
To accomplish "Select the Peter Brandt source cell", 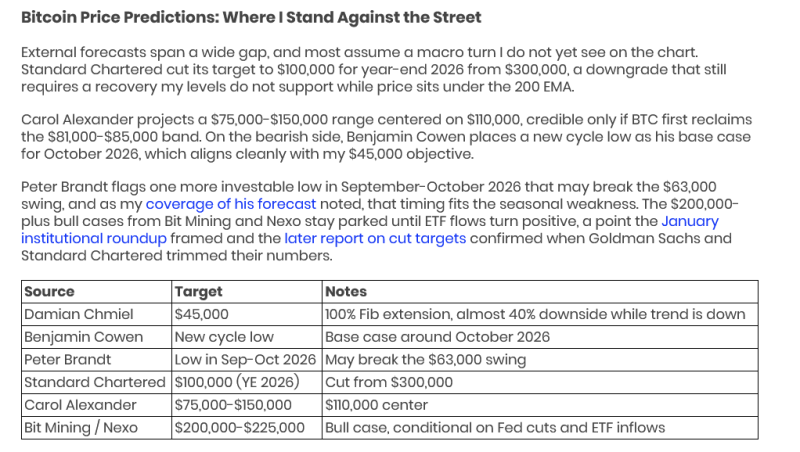I will tap(96, 360).
